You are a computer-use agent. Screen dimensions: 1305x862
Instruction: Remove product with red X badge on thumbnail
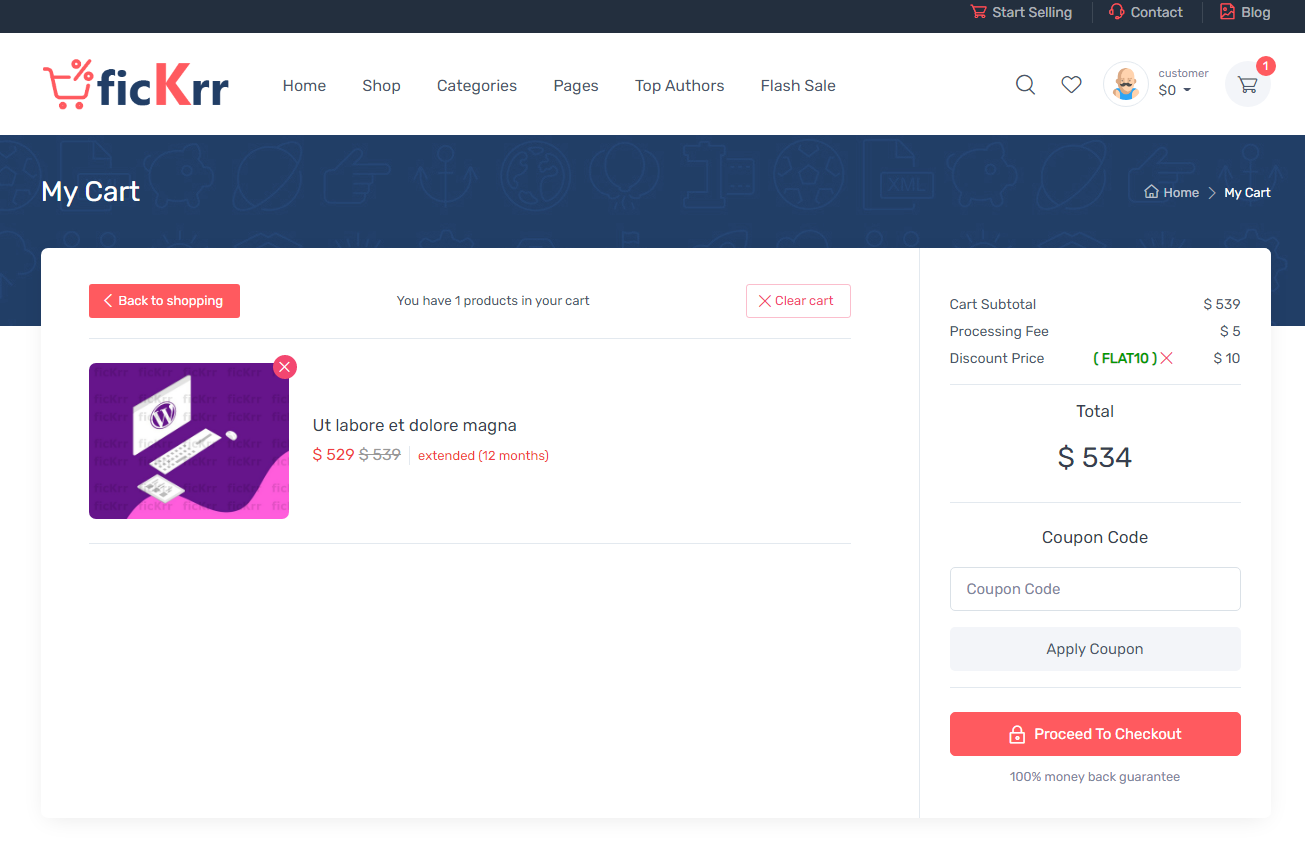click(285, 367)
